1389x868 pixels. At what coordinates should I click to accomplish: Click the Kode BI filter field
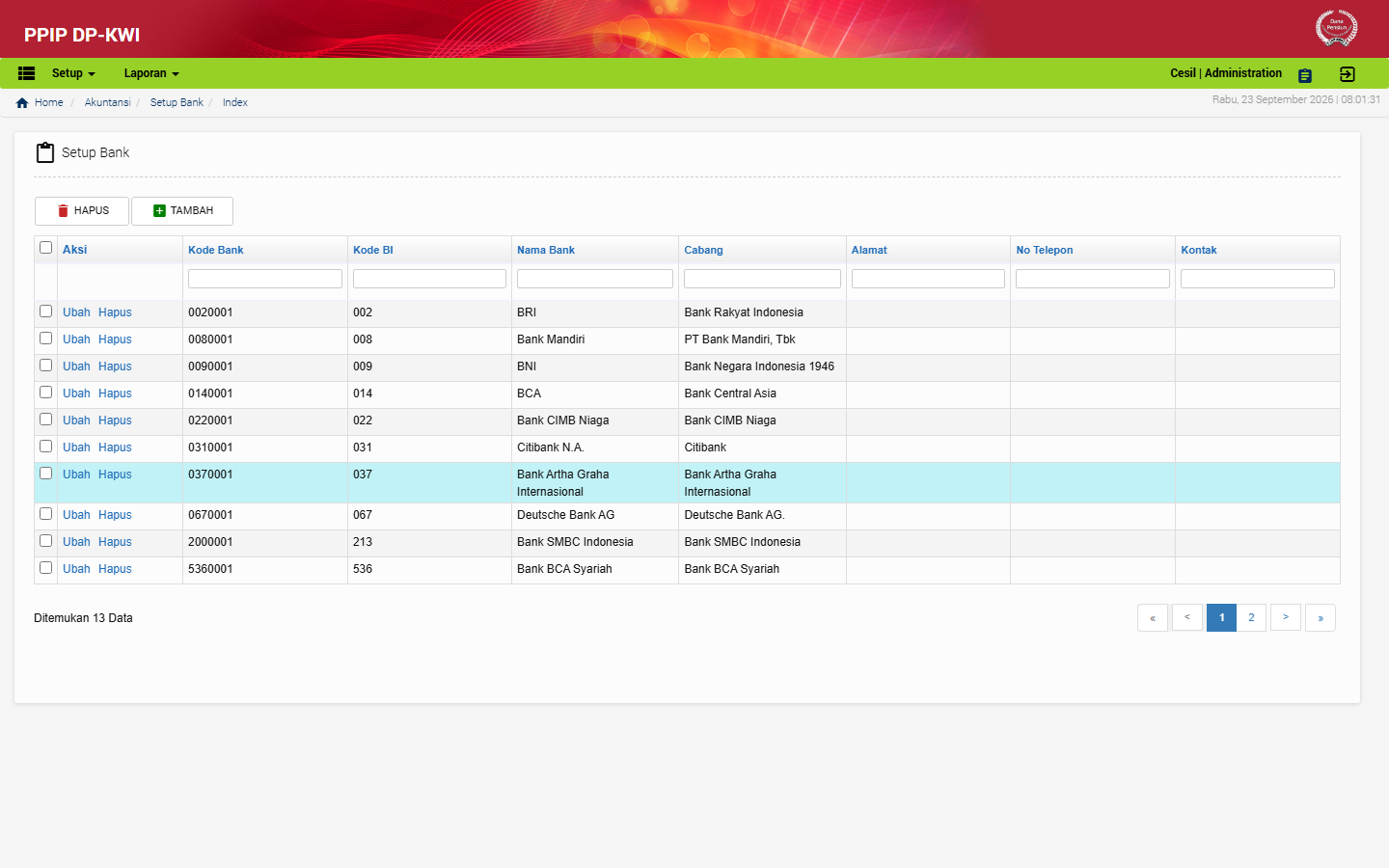point(429,279)
